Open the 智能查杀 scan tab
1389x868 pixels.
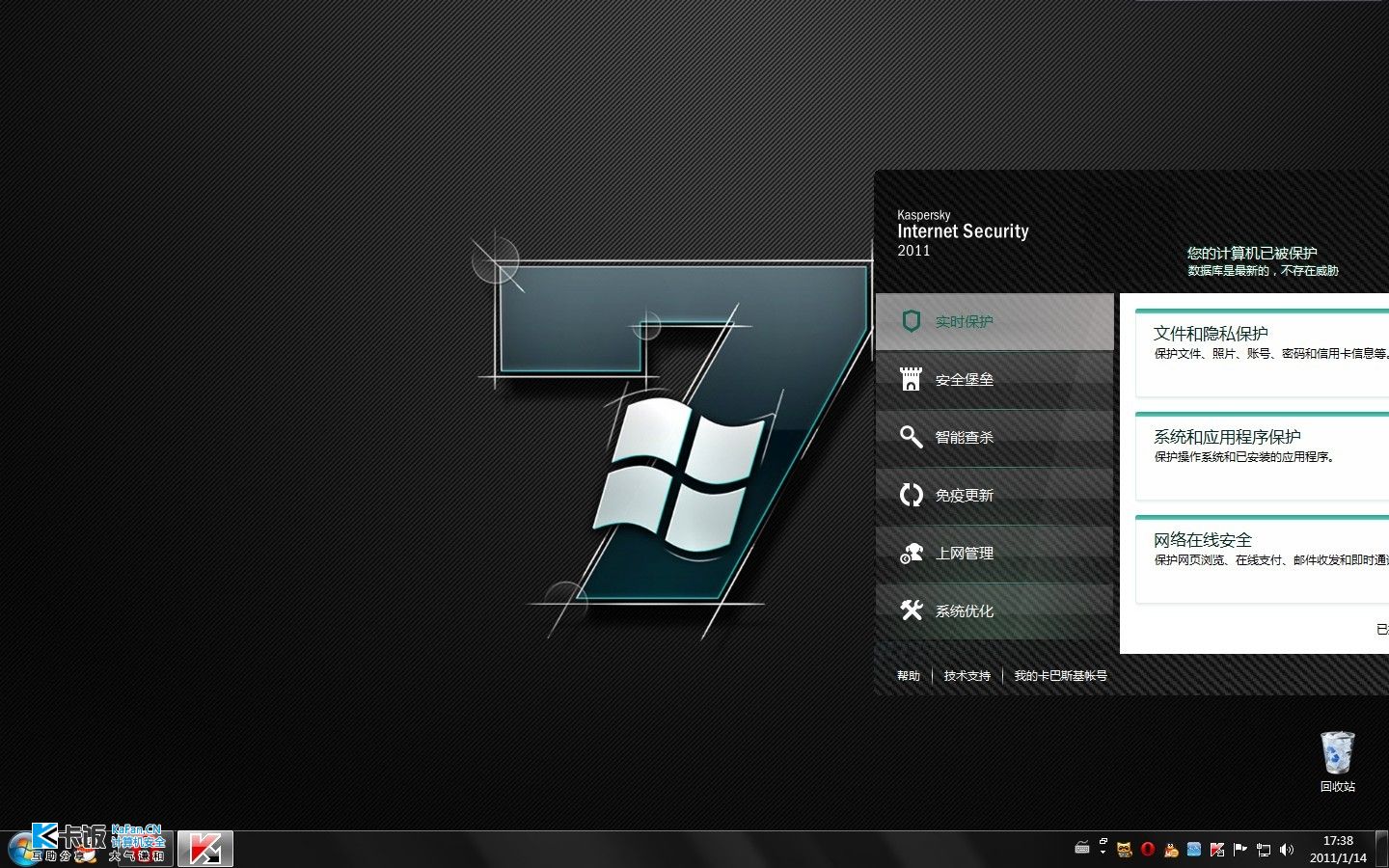(994, 437)
